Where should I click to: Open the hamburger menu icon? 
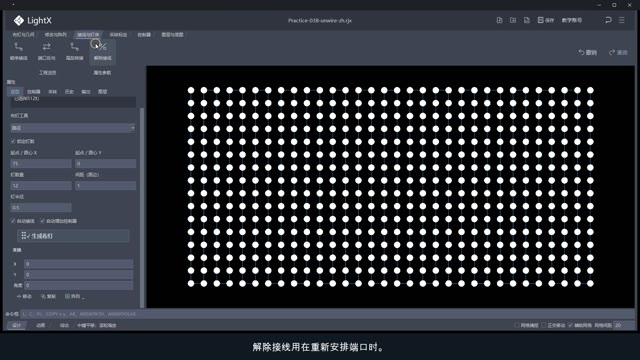click(622, 20)
